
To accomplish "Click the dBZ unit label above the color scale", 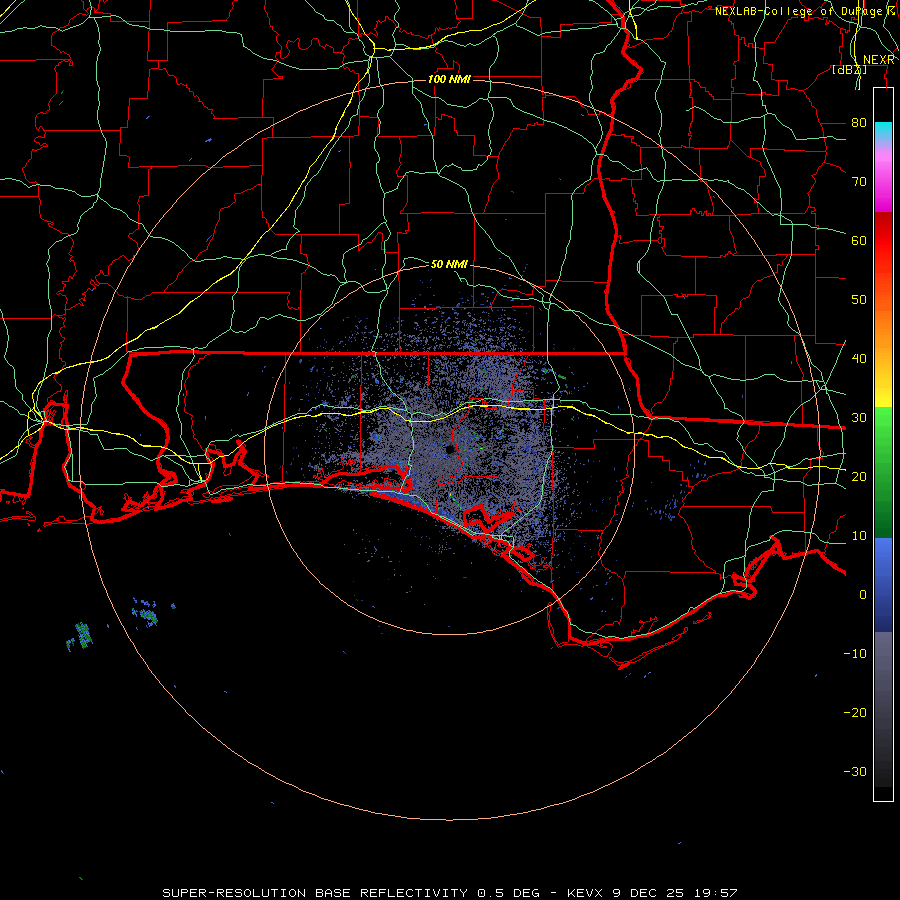I will pos(849,70).
